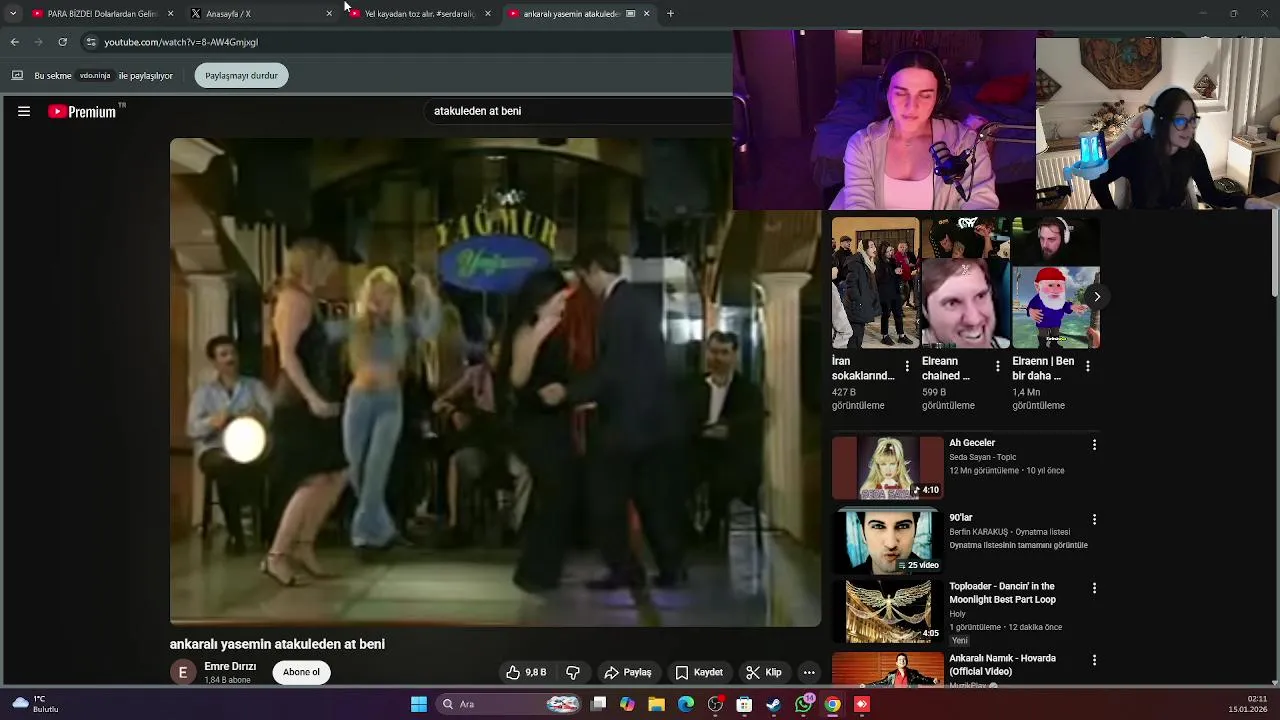Focus the YouTube search field
Image resolution: width=1280 pixels, height=720 pixels.
coord(580,111)
